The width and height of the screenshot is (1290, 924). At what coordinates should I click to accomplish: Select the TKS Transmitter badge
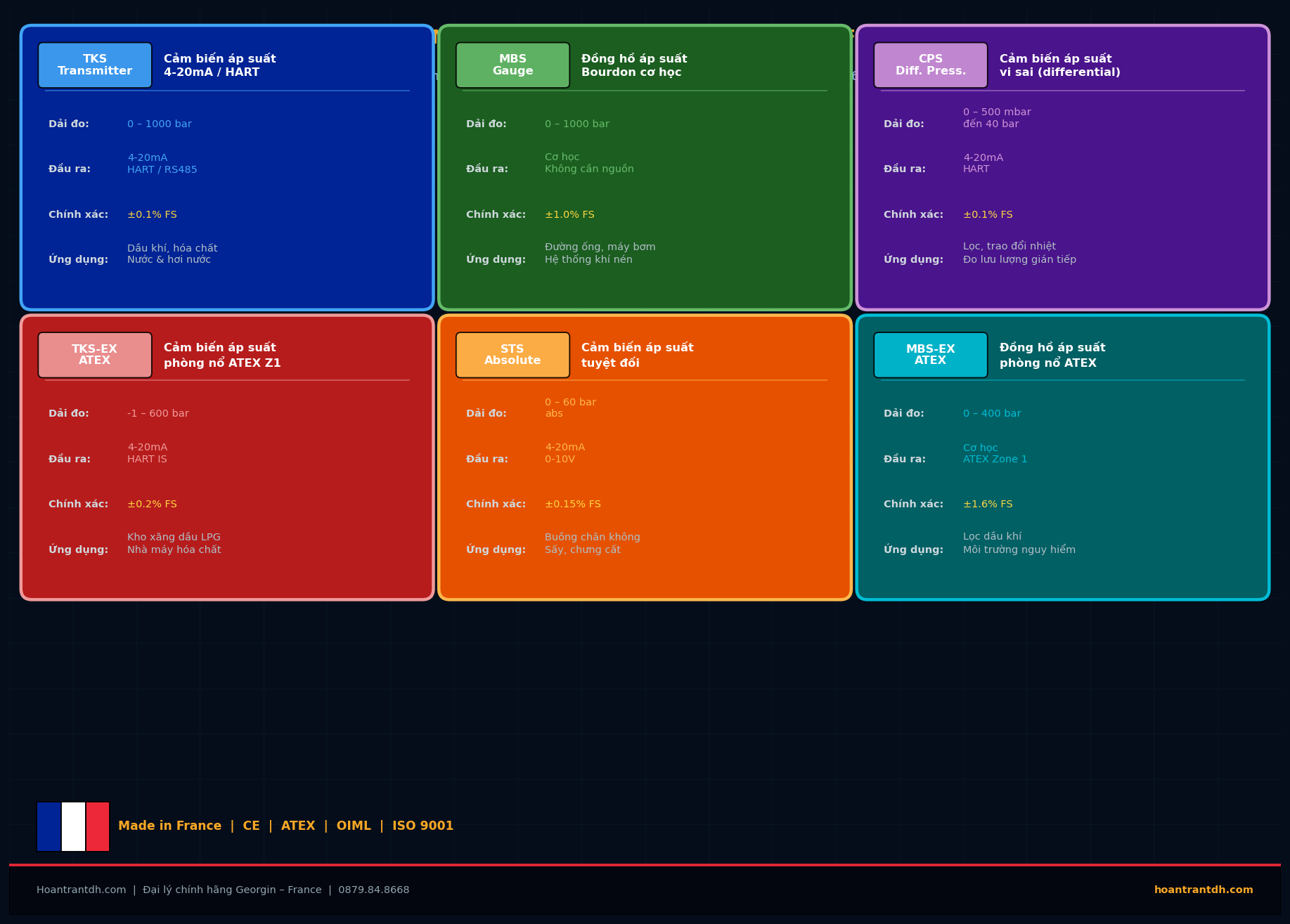[95, 65]
